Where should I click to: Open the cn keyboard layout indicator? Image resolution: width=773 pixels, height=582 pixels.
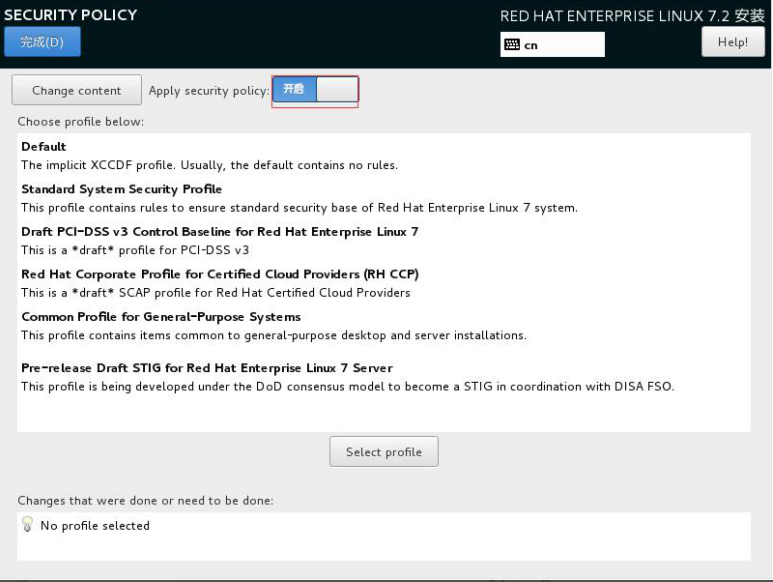(552, 45)
